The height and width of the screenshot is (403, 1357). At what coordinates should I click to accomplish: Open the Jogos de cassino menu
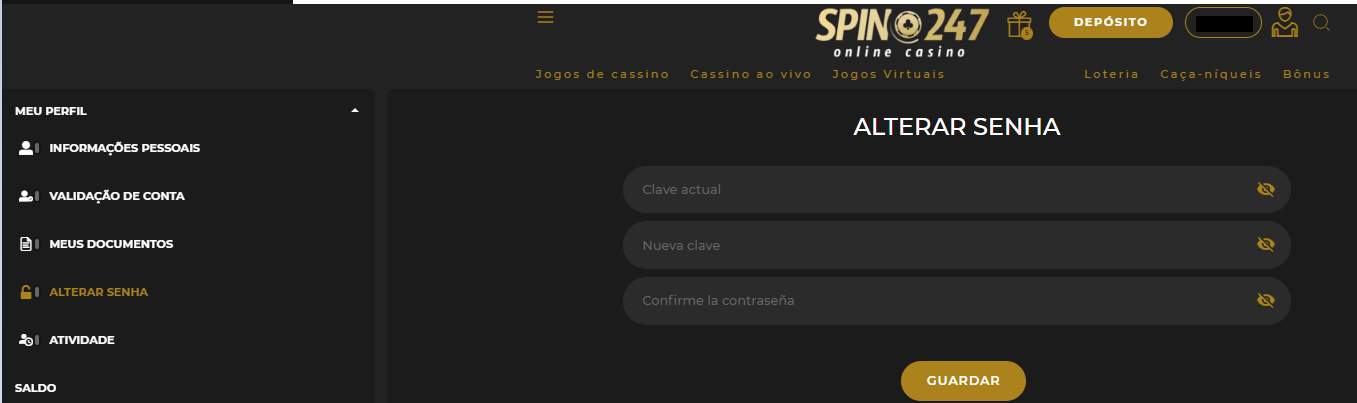pyautogui.click(x=602, y=74)
